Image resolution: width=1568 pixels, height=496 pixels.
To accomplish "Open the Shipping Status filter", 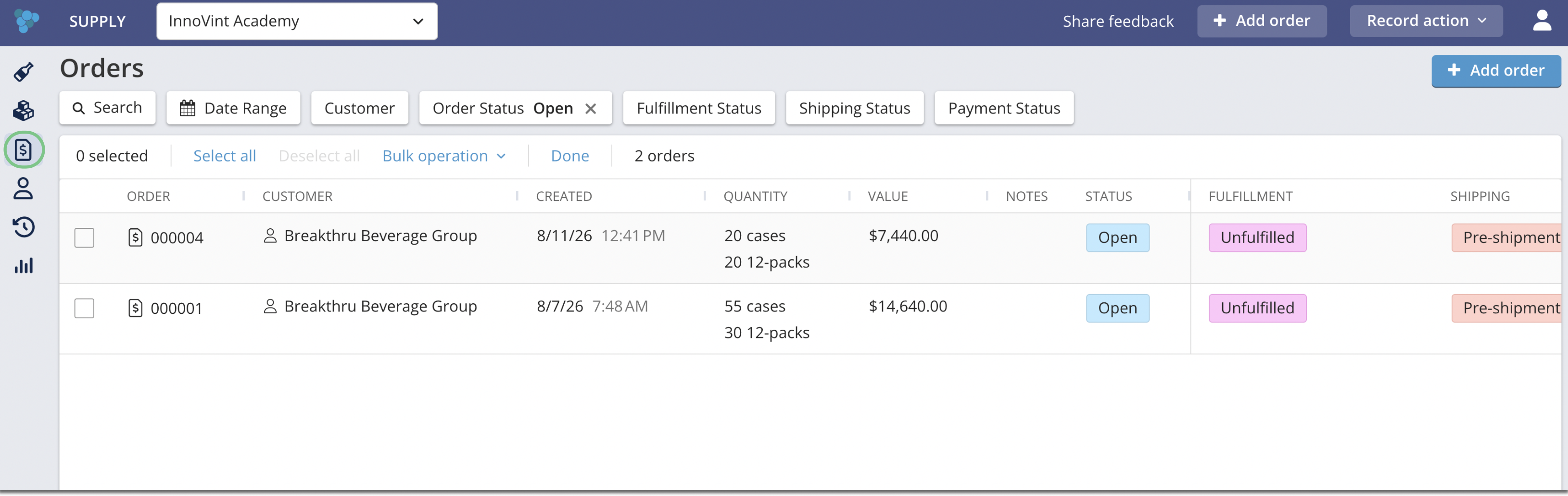I will (x=855, y=108).
